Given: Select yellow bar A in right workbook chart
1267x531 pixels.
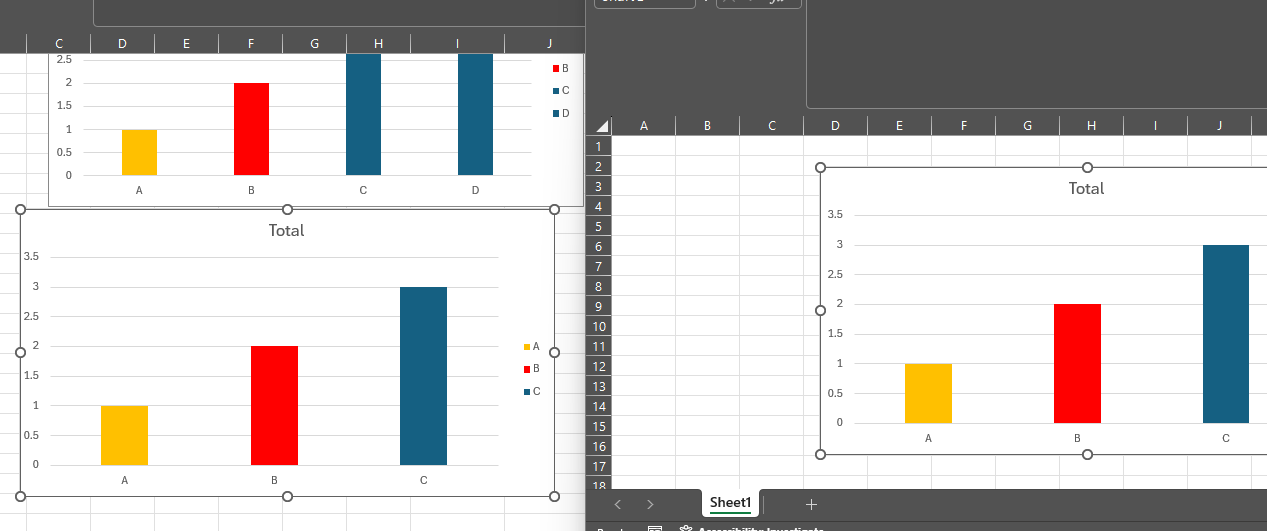Looking at the screenshot, I should [928, 393].
